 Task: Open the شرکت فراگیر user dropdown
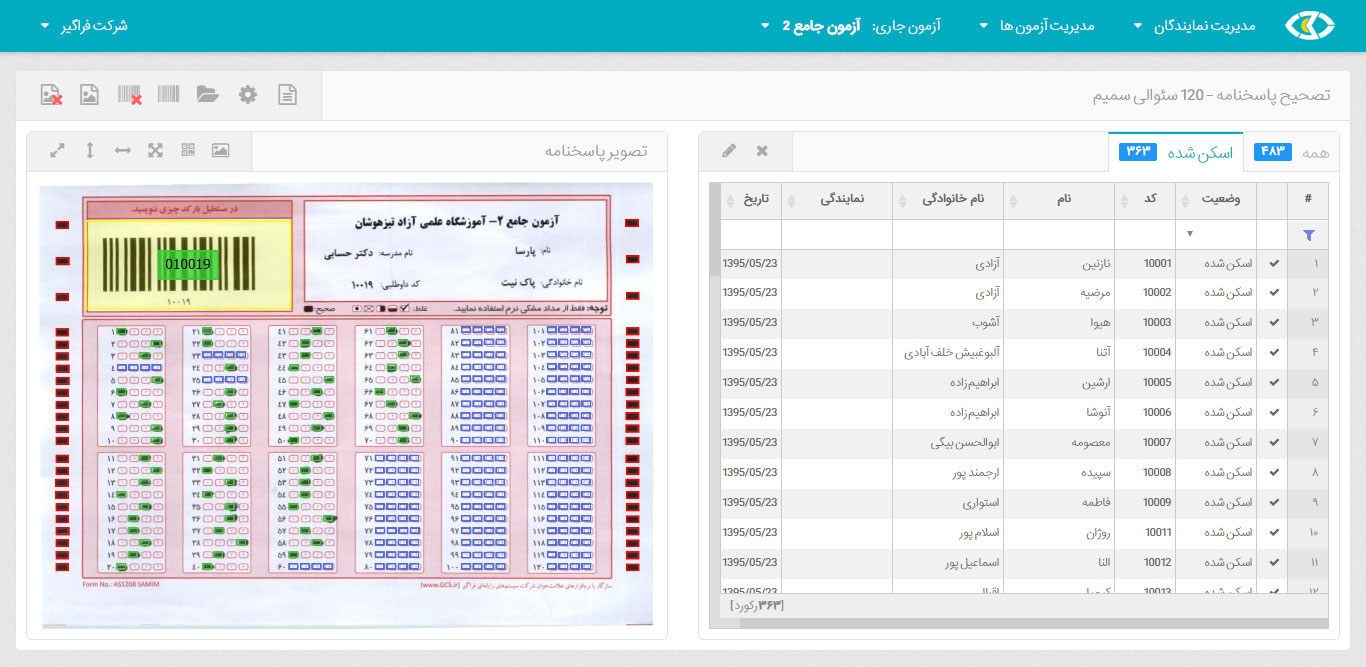point(84,26)
